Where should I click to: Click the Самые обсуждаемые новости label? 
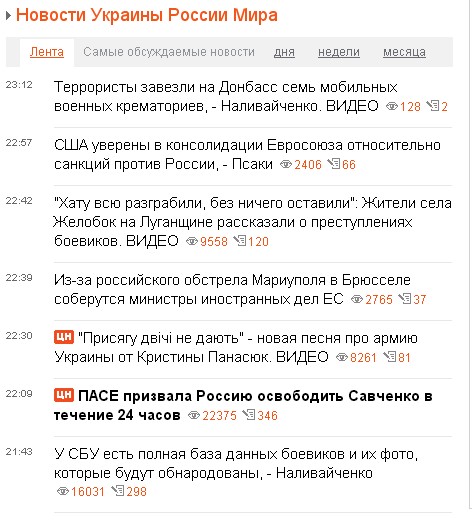pos(169,52)
